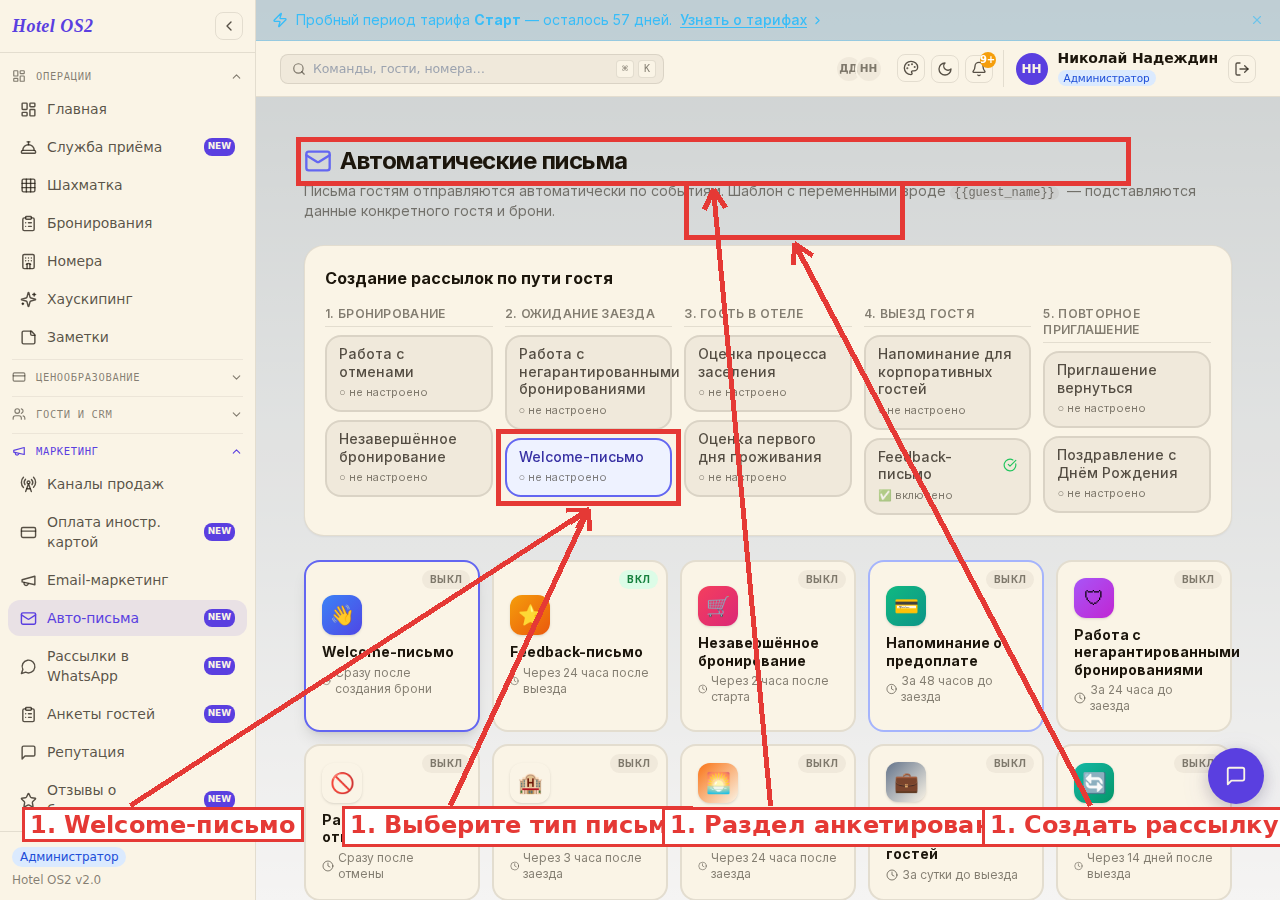Open Рассылки в WhatsApp in the sidebar
Viewport: 1280px width, 900px height.
127,666
